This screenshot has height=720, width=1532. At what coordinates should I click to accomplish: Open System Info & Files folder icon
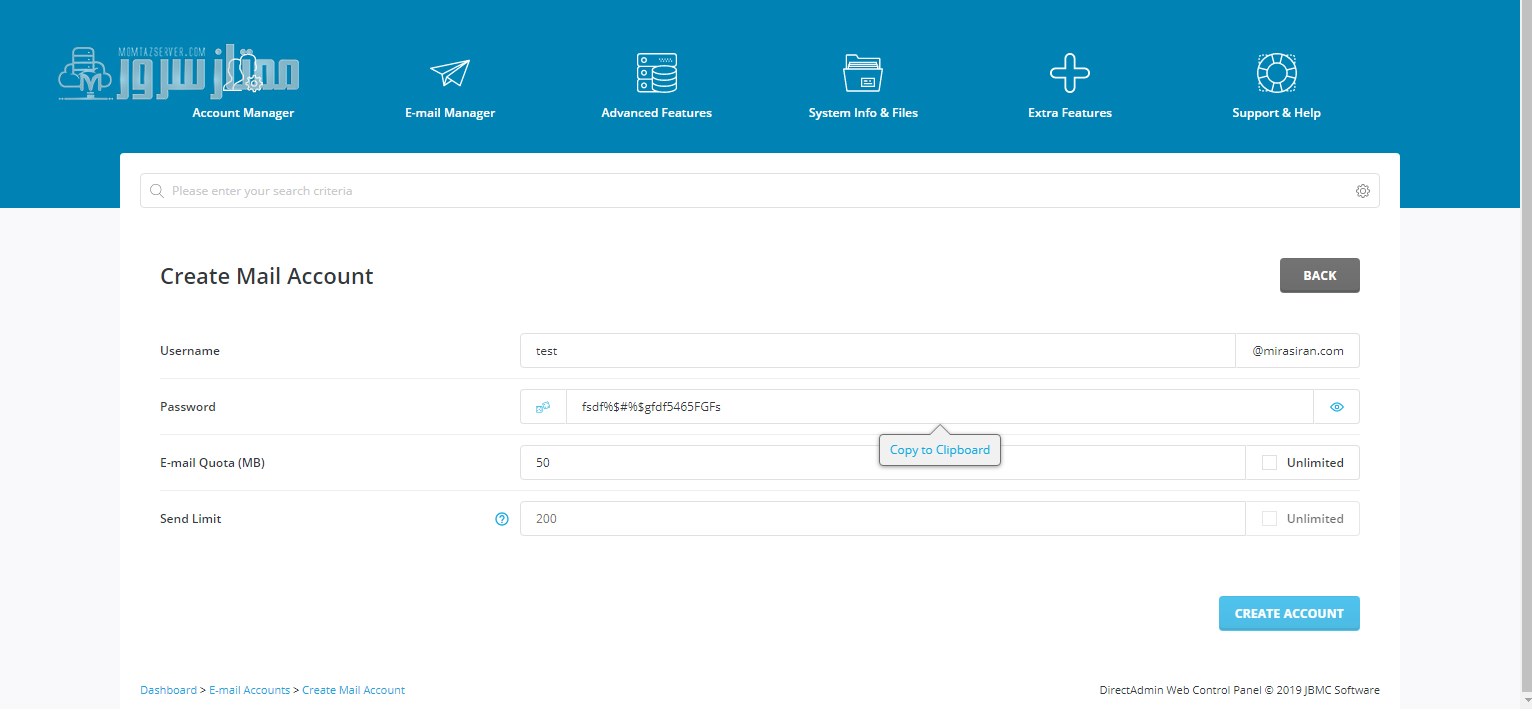(863, 74)
